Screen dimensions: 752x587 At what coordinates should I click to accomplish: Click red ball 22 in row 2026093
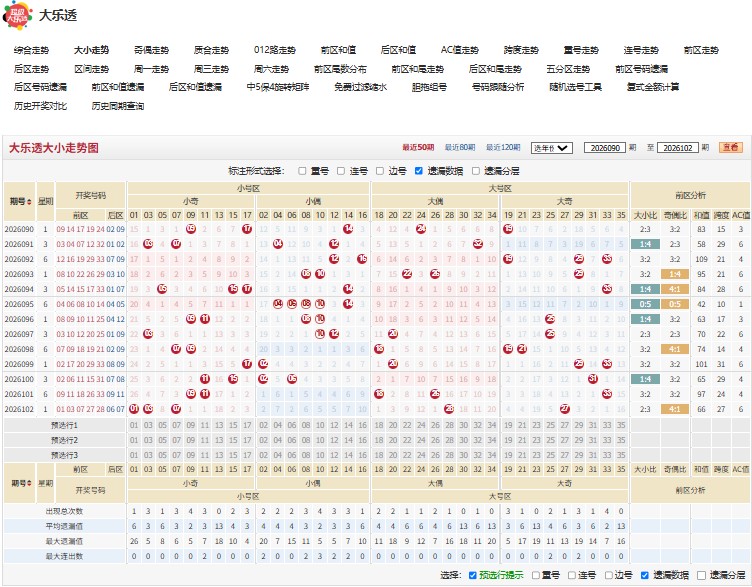point(407,274)
